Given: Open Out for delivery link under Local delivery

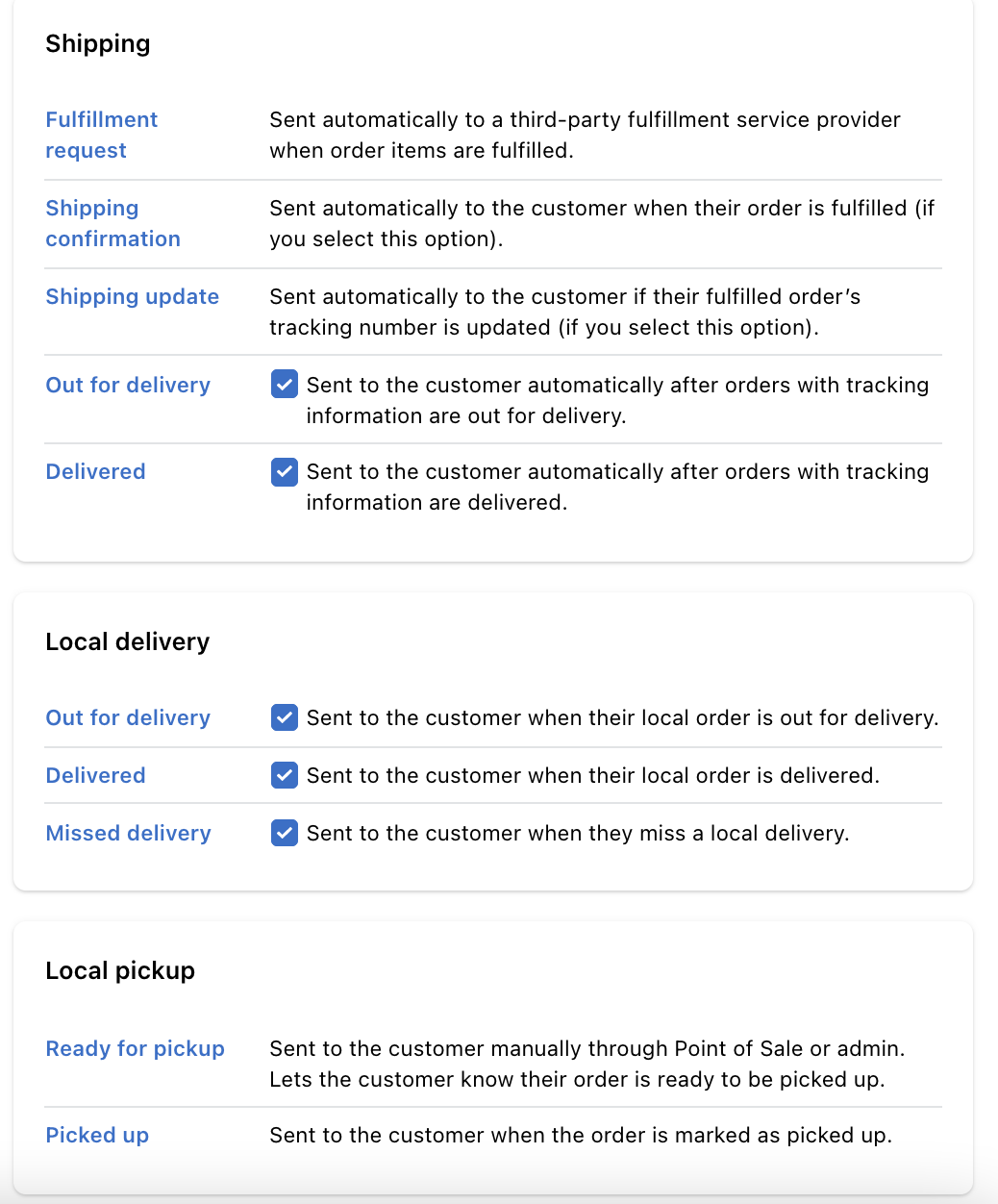Looking at the screenshot, I should 128,717.
